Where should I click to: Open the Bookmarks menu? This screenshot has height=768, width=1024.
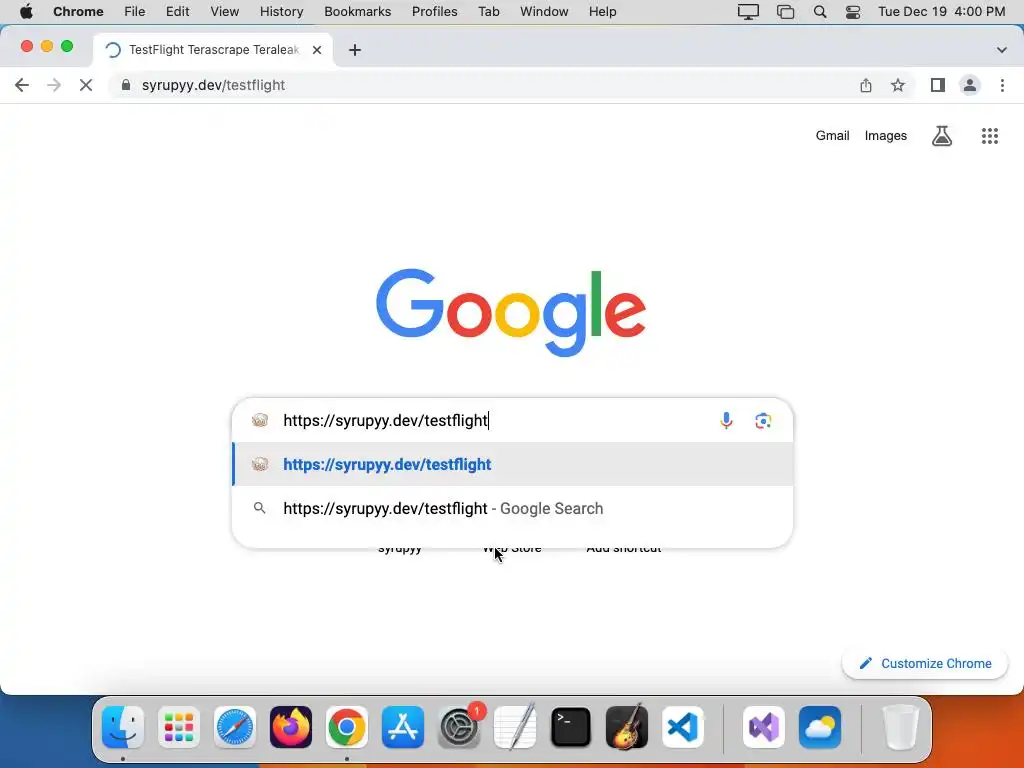[357, 12]
